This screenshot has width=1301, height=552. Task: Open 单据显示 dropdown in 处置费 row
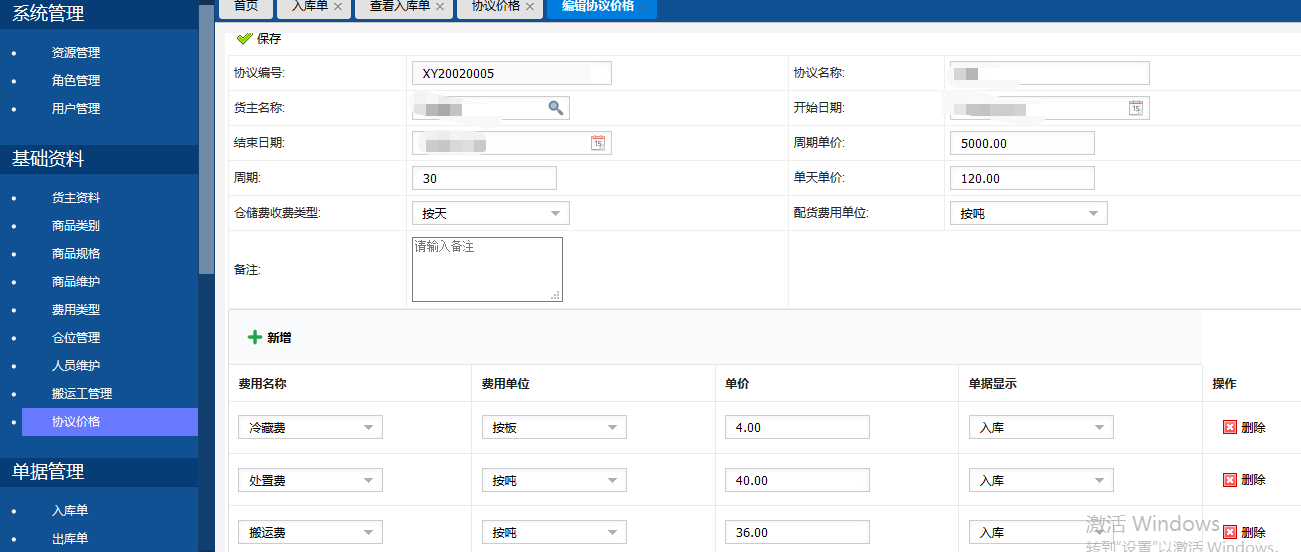pos(1099,481)
